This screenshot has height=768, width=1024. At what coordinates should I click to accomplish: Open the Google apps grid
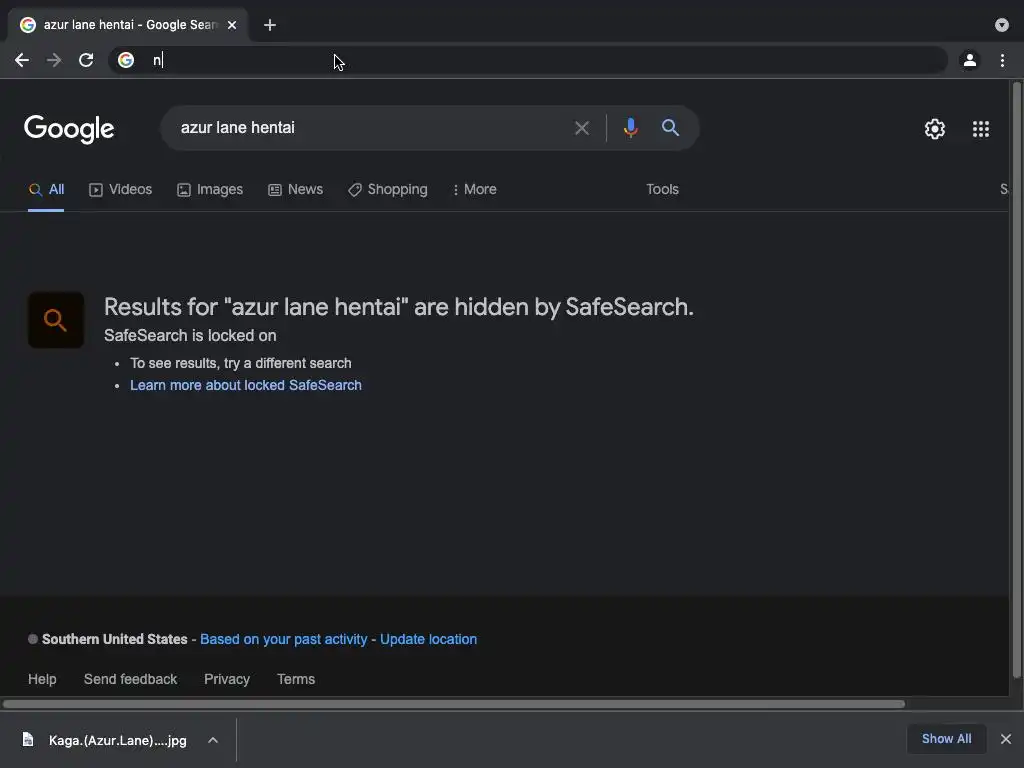coord(981,129)
